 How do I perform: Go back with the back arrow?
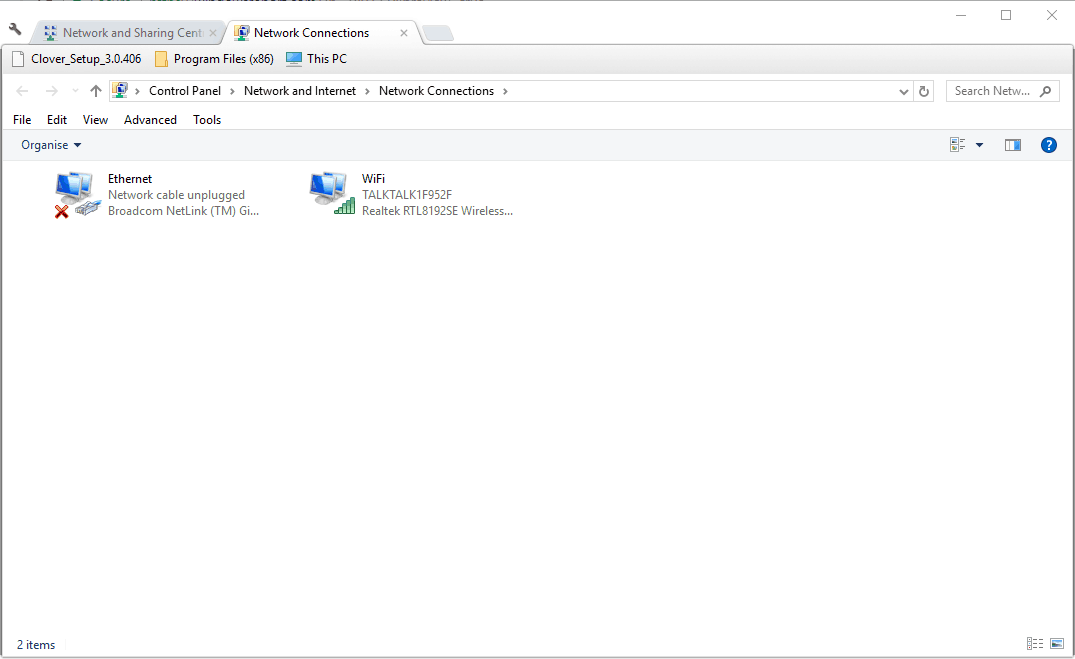point(22,91)
